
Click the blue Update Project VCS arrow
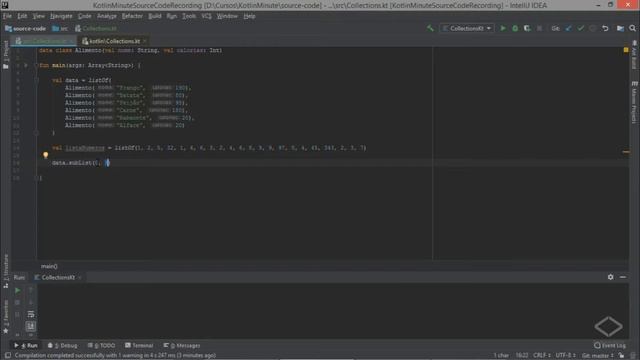click(568, 28)
